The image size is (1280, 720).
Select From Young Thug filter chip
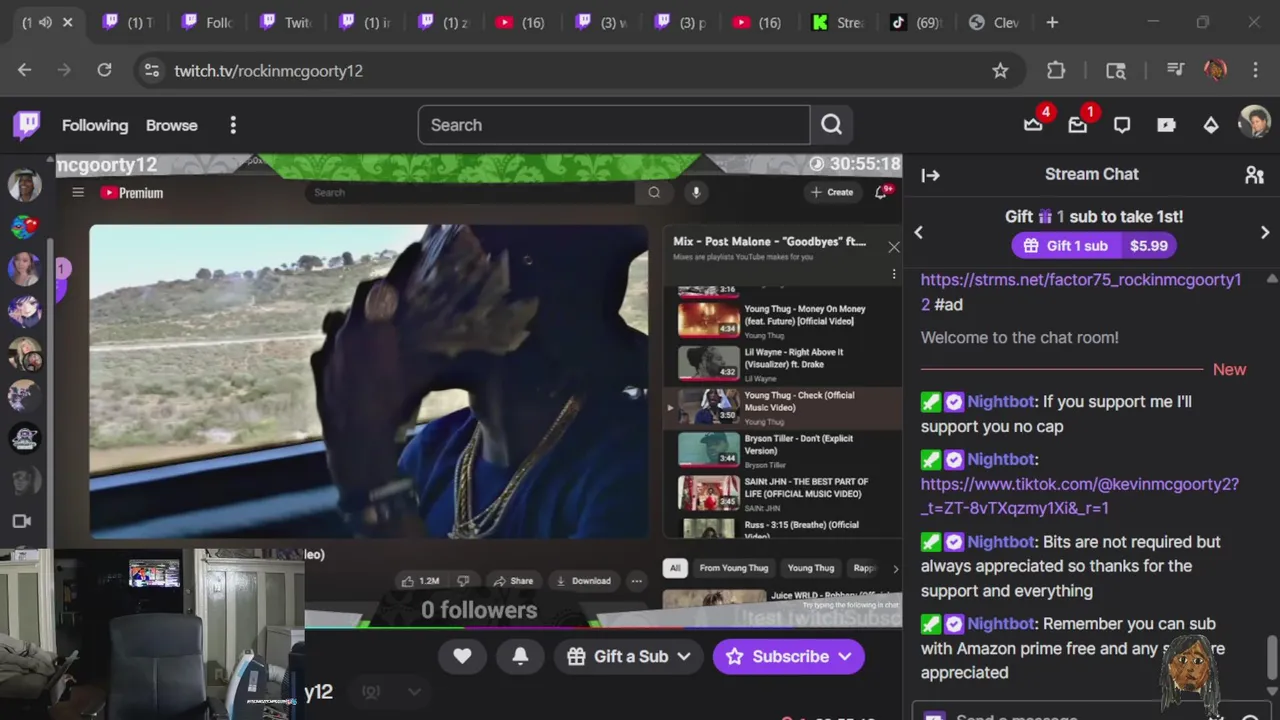tap(734, 568)
